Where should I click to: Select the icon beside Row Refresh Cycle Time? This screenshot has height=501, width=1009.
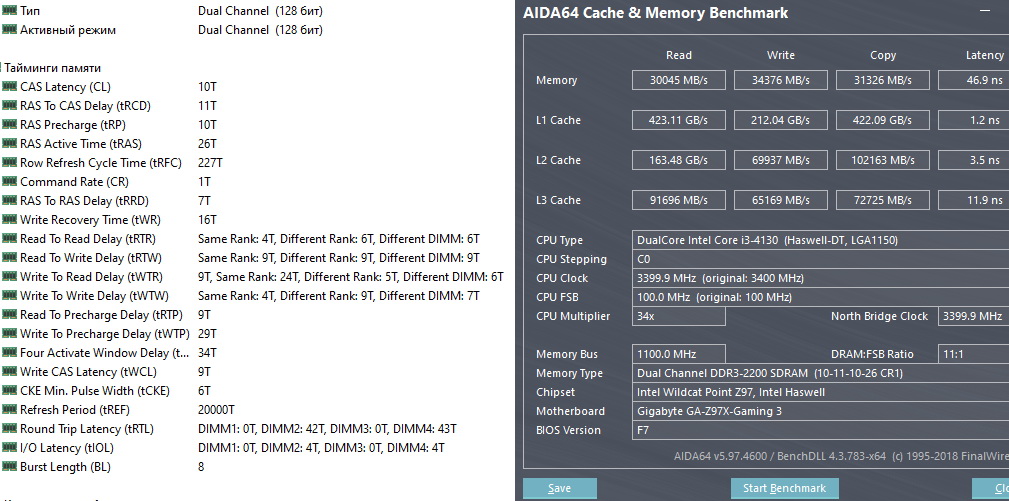tap(10, 163)
